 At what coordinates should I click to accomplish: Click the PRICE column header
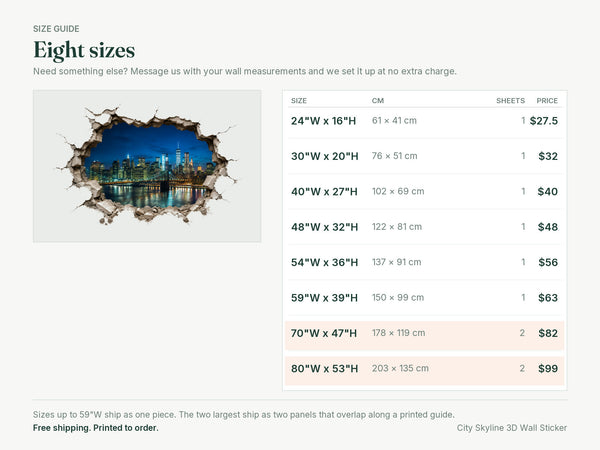point(547,101)
